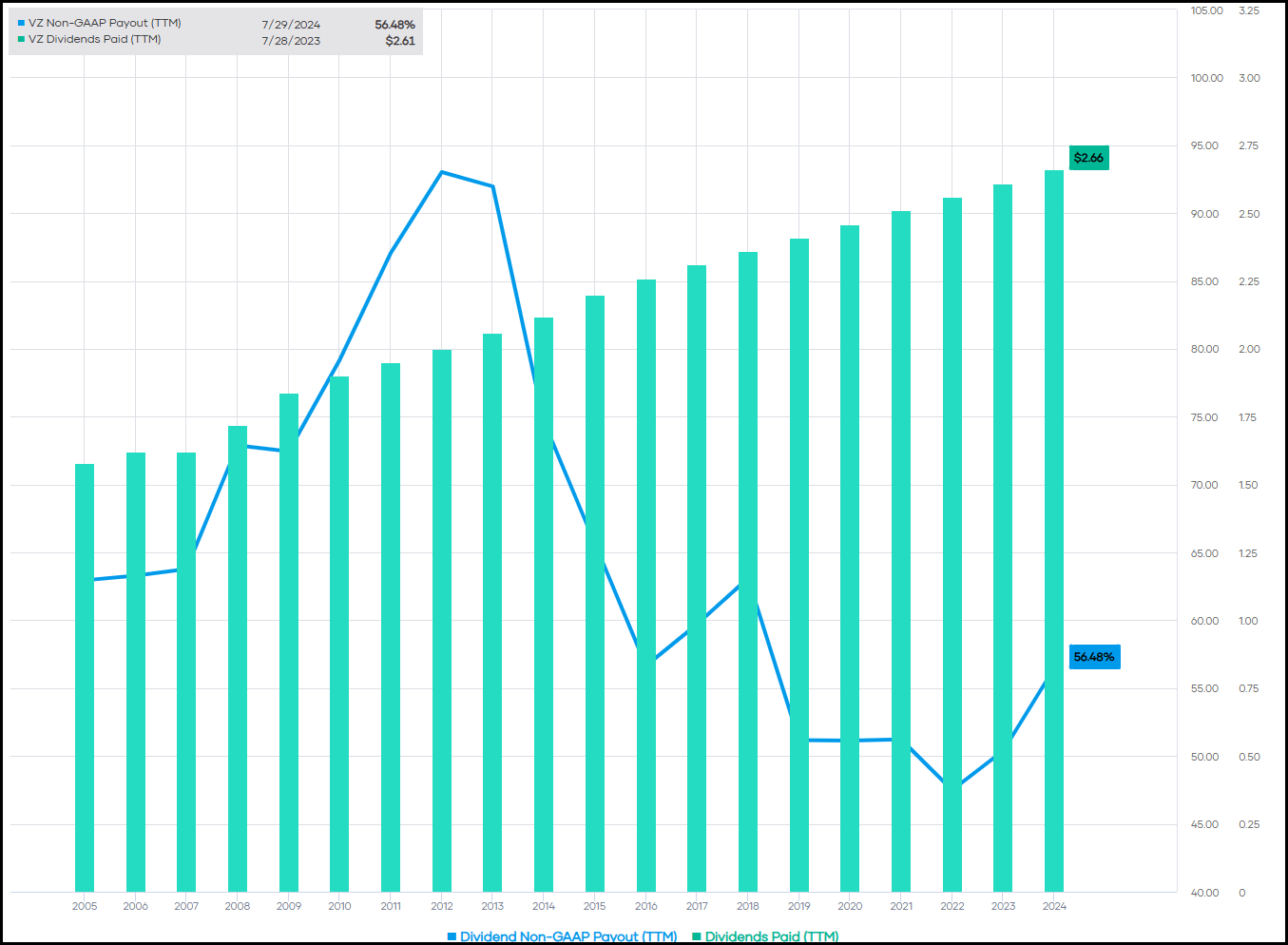Click the $2.61 value in the legend box
This screenshot has width=1288, height=945.
400,41
